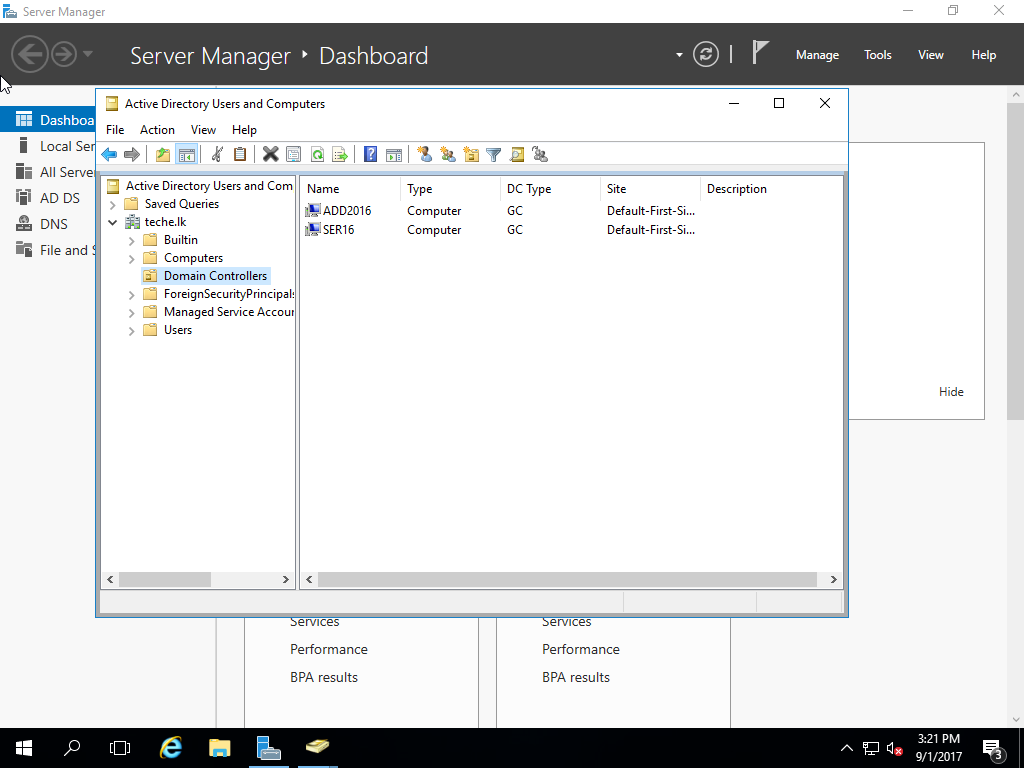The width and height of the screenshot is (1024, 768).
Task: Click the create new user icon
Action: coord(425,154)
